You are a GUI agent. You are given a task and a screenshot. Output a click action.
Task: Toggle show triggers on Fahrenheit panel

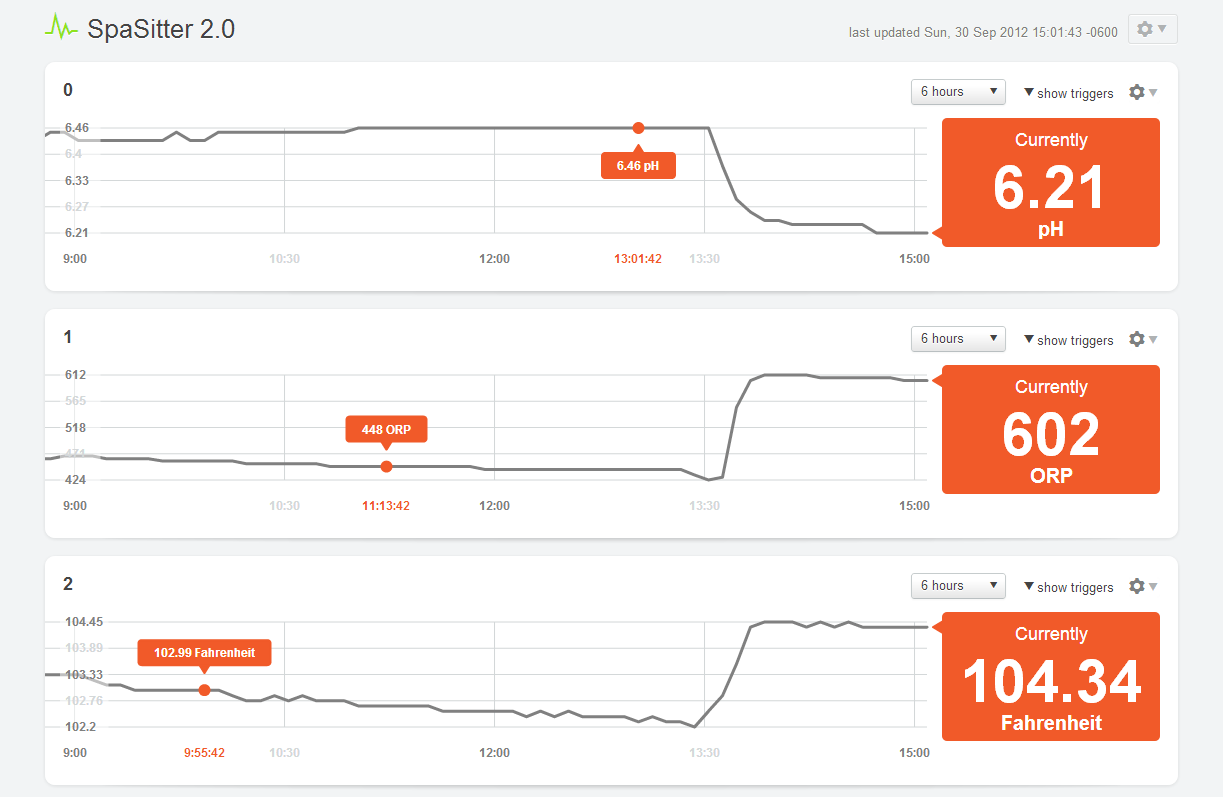pyautogui.click(x=1069, y=587)
